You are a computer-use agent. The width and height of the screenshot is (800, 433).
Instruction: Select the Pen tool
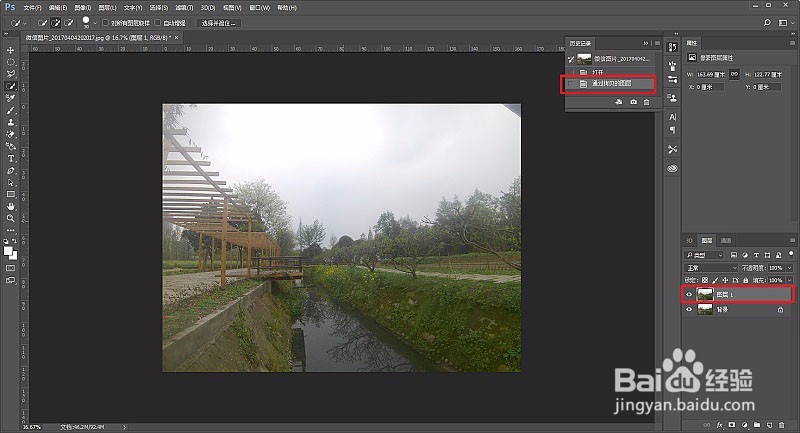pos(10,170)
